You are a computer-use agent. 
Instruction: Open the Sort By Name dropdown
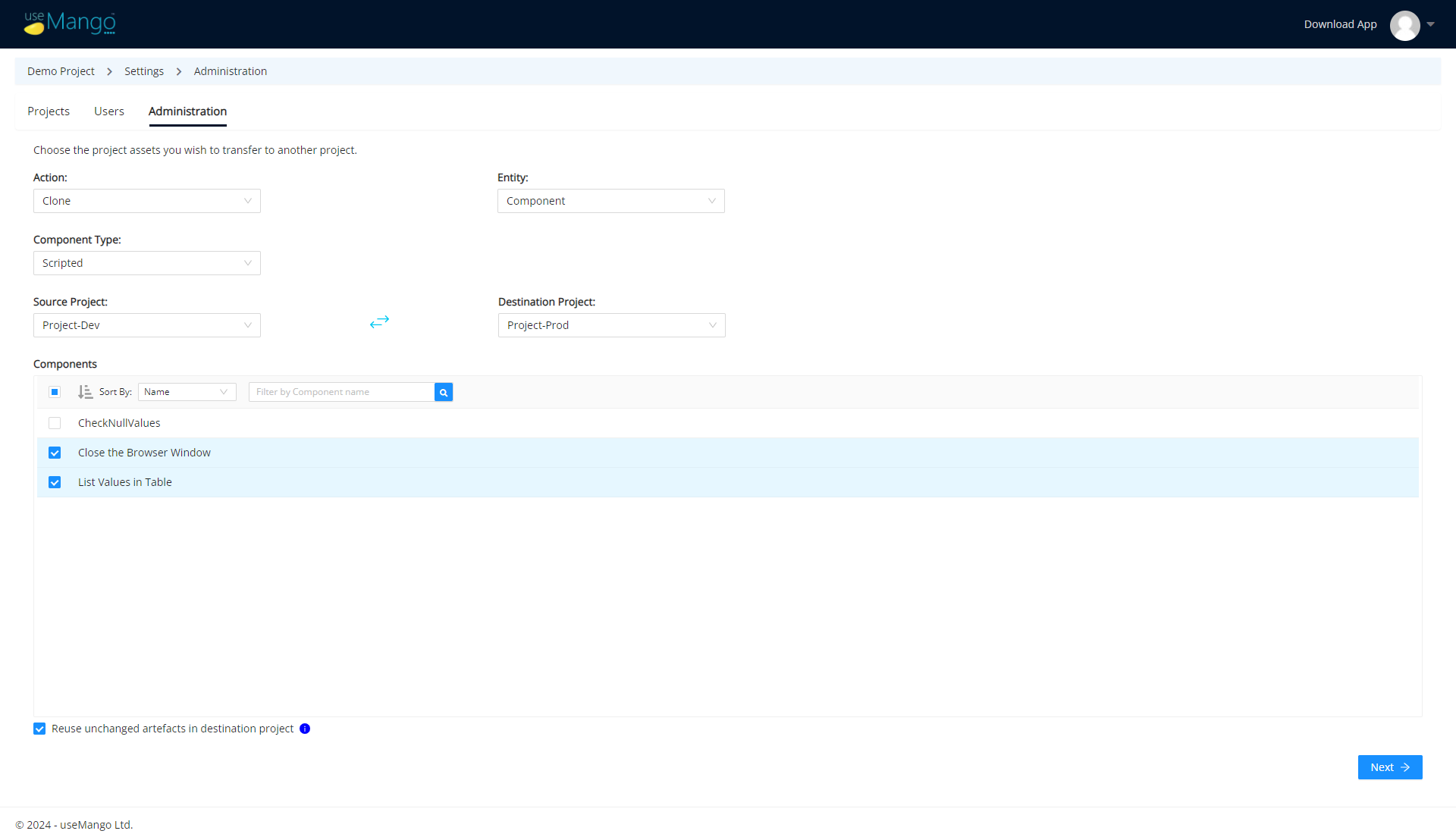pyautogui.click(x=187, y=392)
